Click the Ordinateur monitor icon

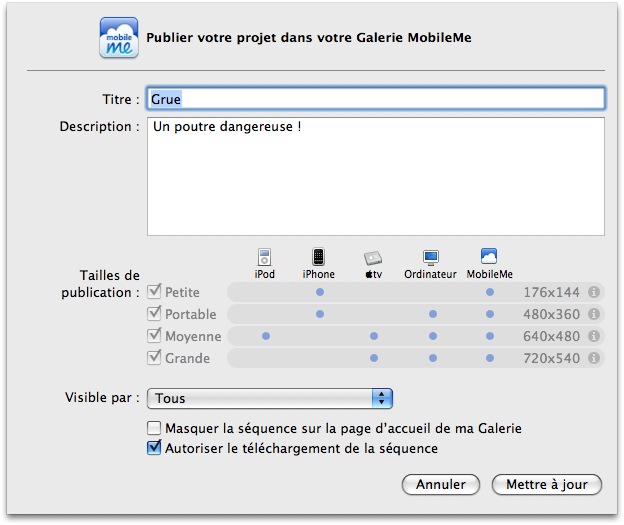pyautogui.click(x=431, y=258)
